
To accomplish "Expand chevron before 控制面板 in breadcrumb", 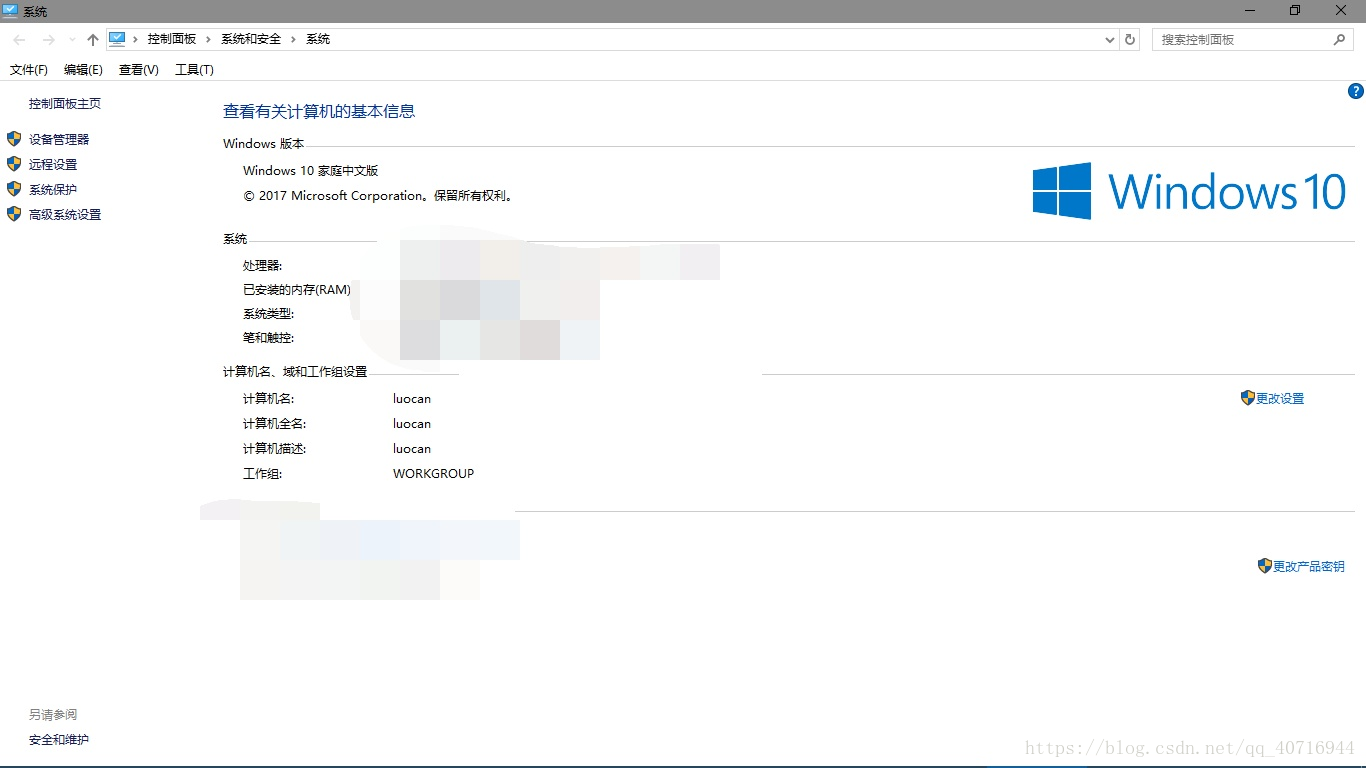I will click(136, 39).
